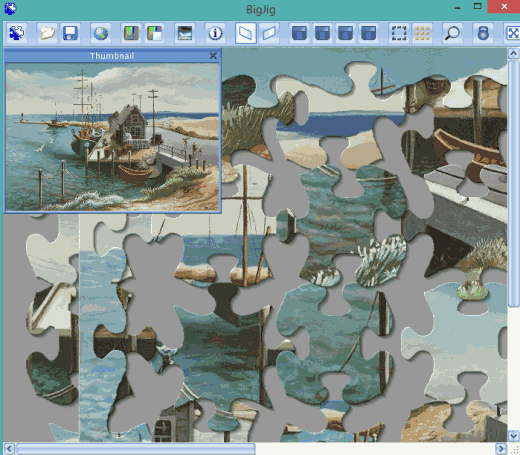Open the info button with letter i
Viewport: 520px width, 455px height.
coord(215,33)
